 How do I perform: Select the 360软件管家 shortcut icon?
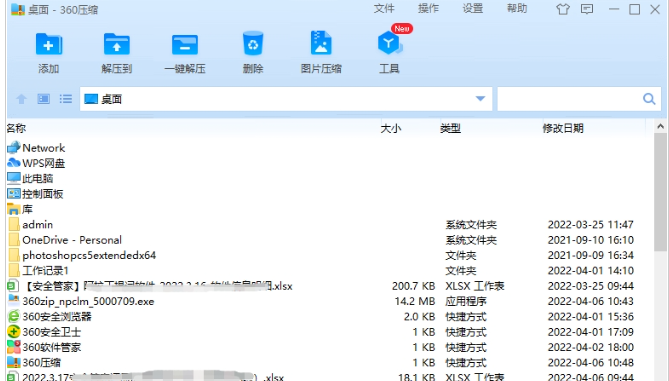point(14,347)
